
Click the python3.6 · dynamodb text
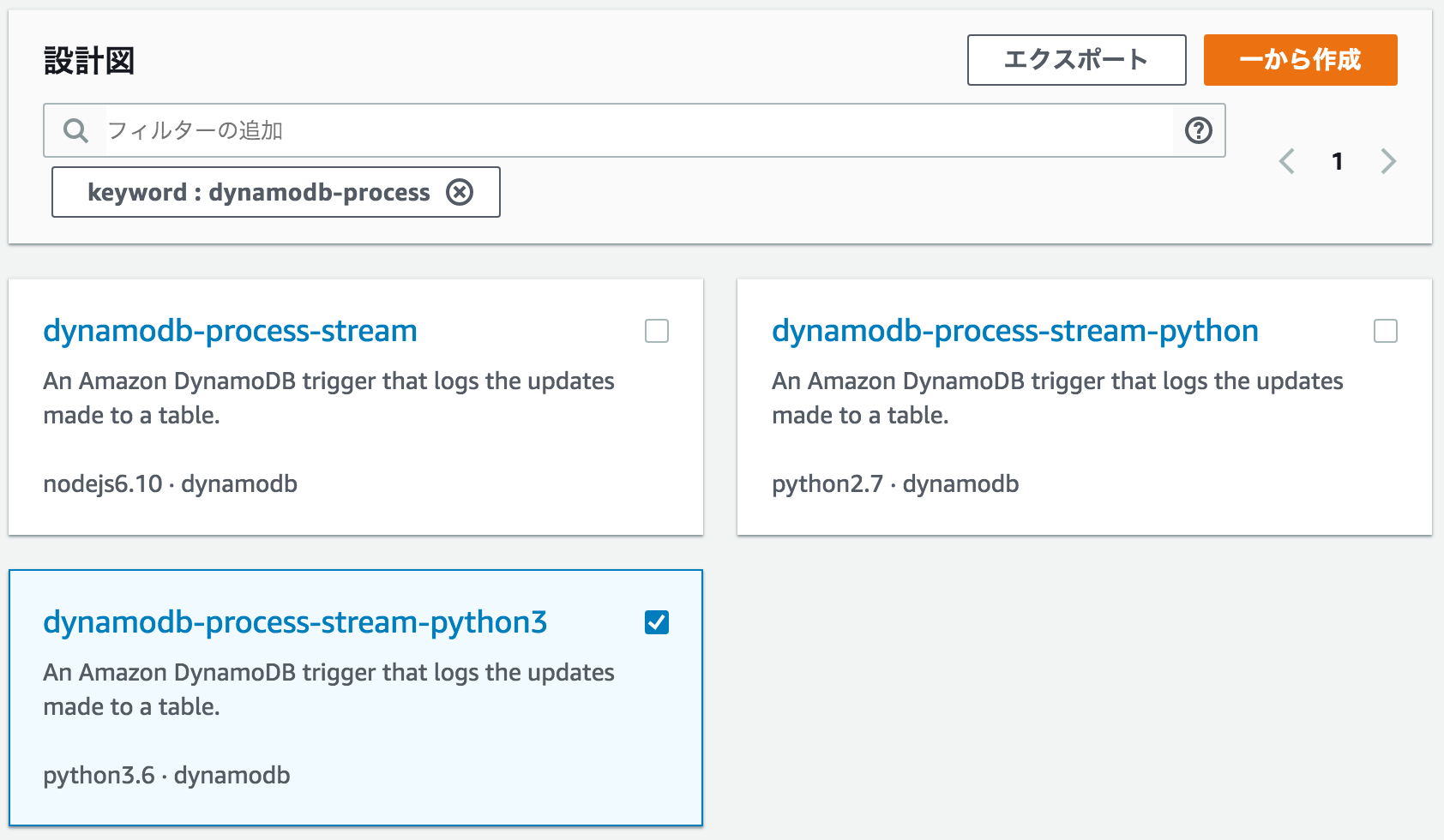(x=166, y=776)
